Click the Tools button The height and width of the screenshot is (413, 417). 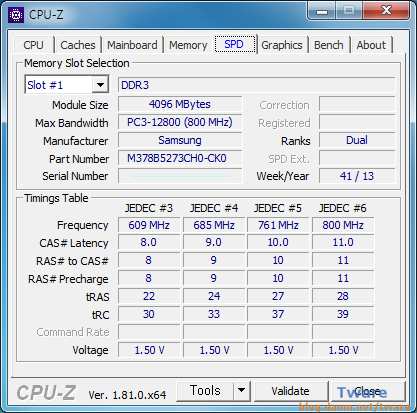pyautogui.click(x=205, y=390)
